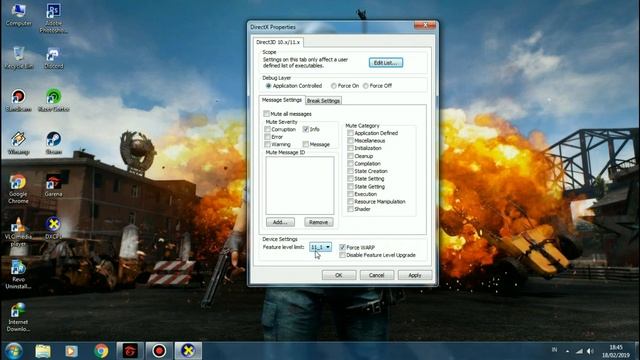Switch to the Message Settings tab
The image size is (640, 360).
[282, 100]
